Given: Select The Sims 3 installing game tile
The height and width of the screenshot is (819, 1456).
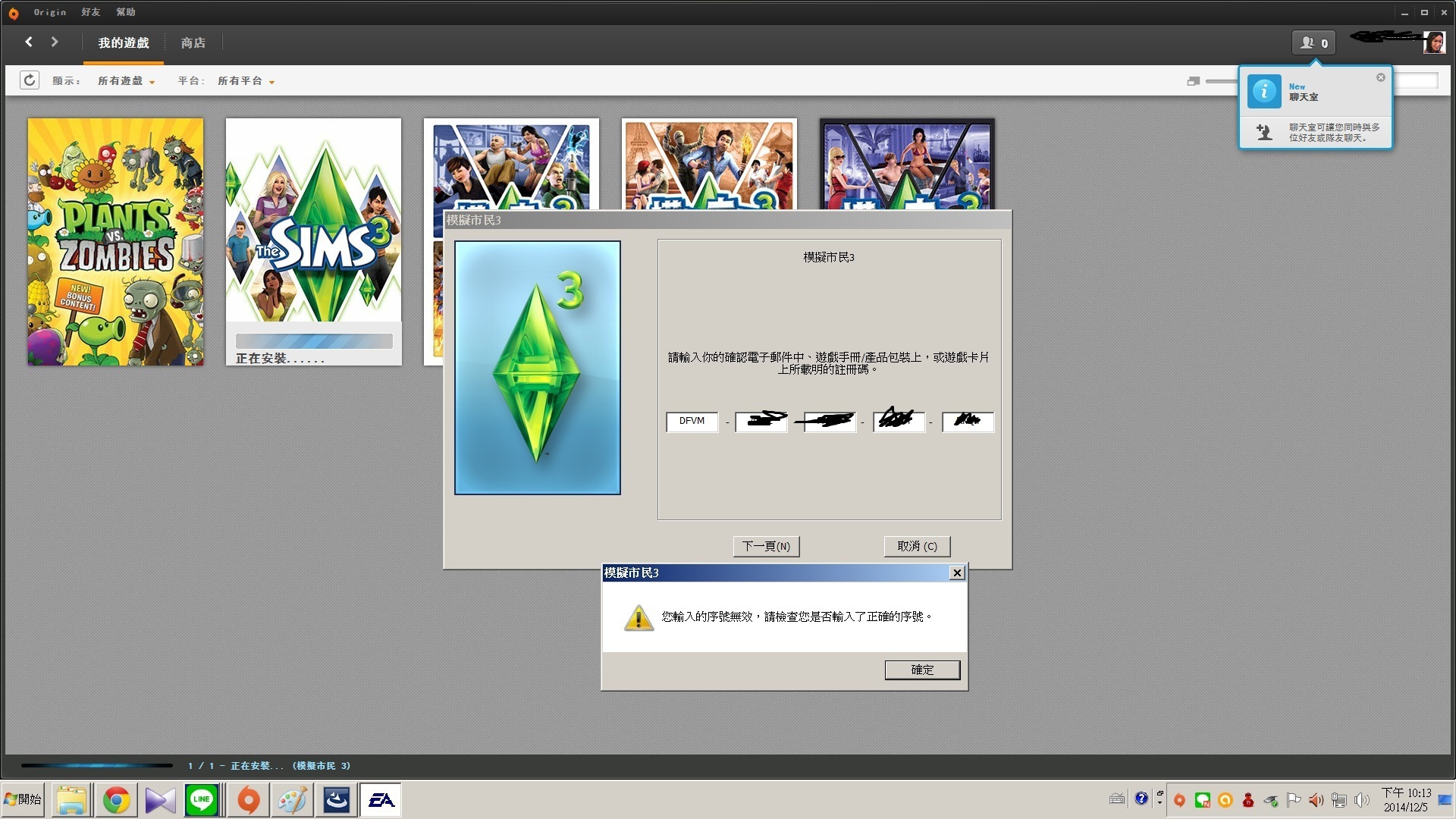Looking at the screenshot, I should pyautogui.click(x=313, y=242).
